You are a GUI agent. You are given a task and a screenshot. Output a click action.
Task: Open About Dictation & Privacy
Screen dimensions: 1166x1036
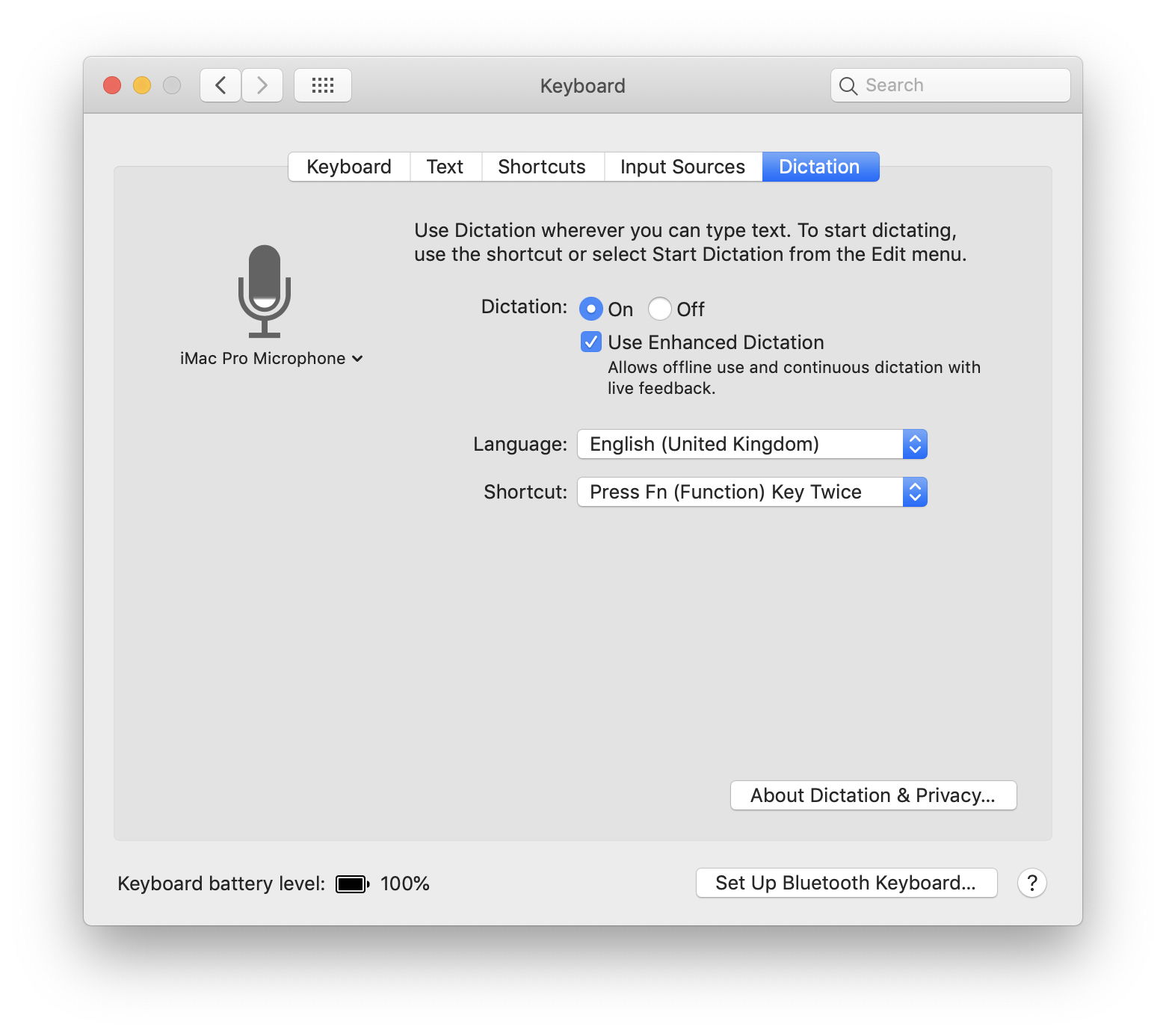[873, 795]
